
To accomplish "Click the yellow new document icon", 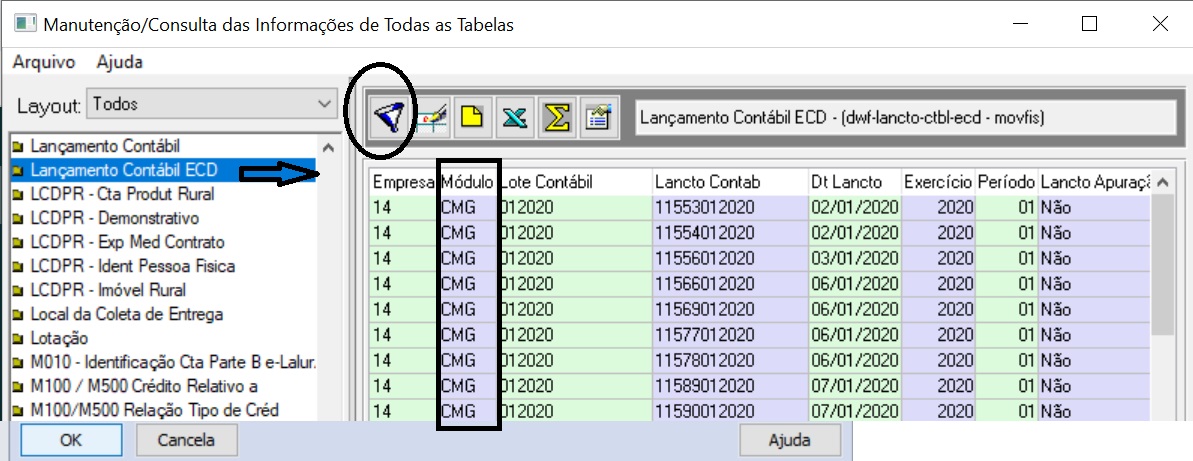I will (x=474, y=119).
